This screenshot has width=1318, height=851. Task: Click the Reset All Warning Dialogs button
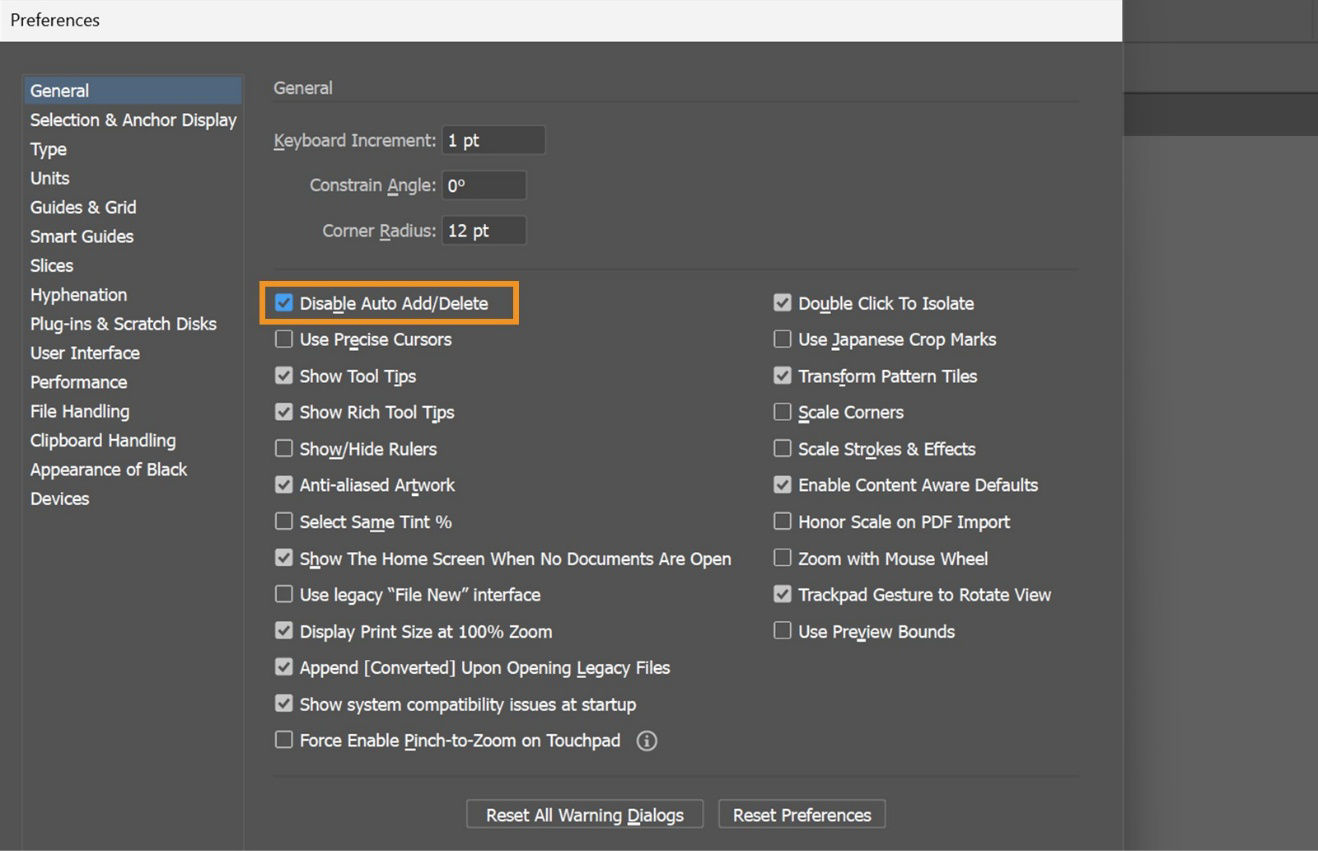(584, 814)
